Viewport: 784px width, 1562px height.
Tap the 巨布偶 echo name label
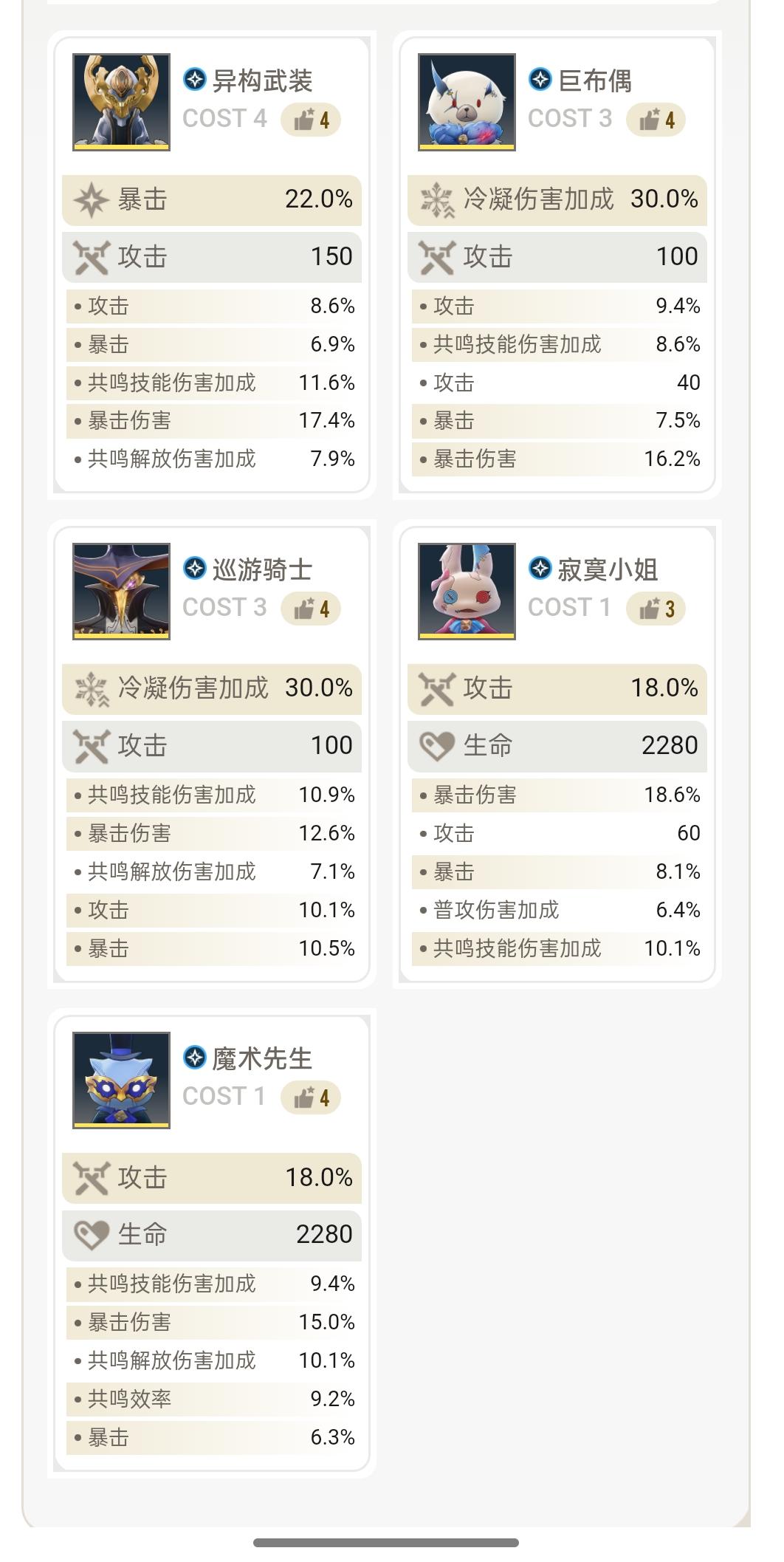click(595, 81)
